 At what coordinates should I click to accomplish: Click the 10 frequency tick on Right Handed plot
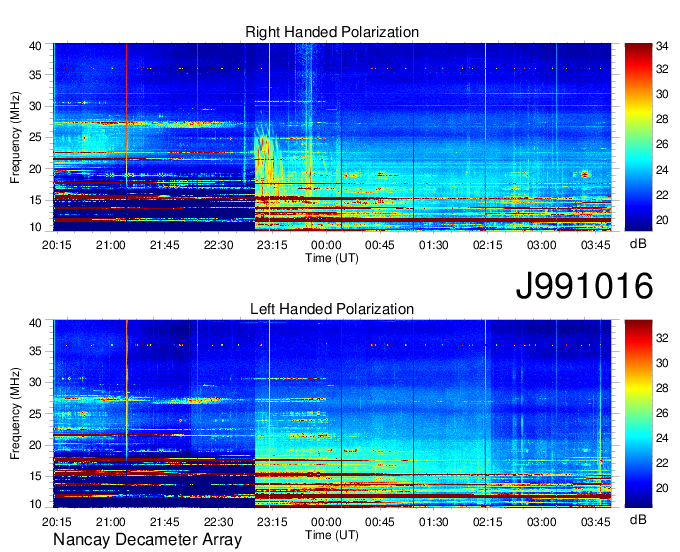click(35, 227)
